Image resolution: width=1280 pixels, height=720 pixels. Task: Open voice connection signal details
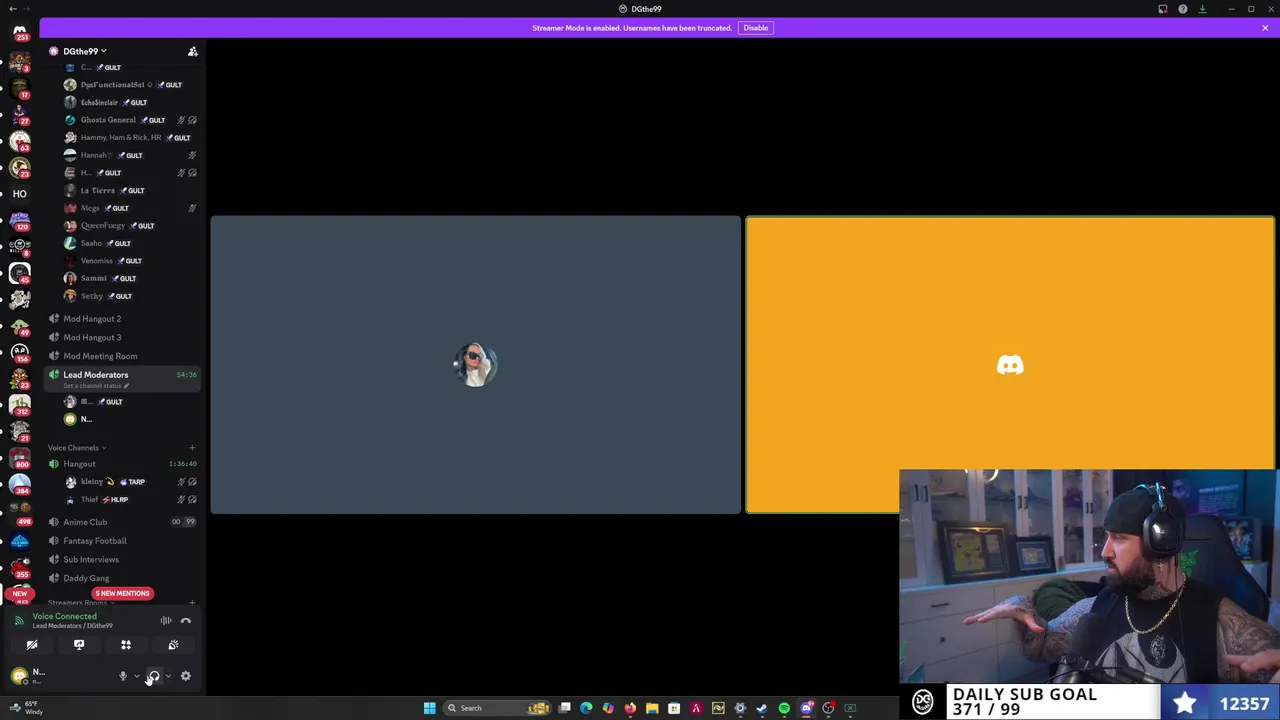coord(19,621)
